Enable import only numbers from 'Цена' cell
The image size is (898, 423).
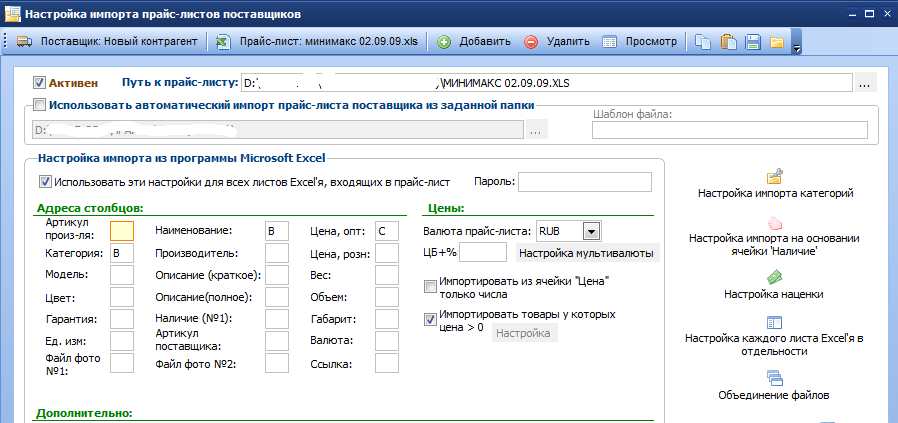pos(430,287)
